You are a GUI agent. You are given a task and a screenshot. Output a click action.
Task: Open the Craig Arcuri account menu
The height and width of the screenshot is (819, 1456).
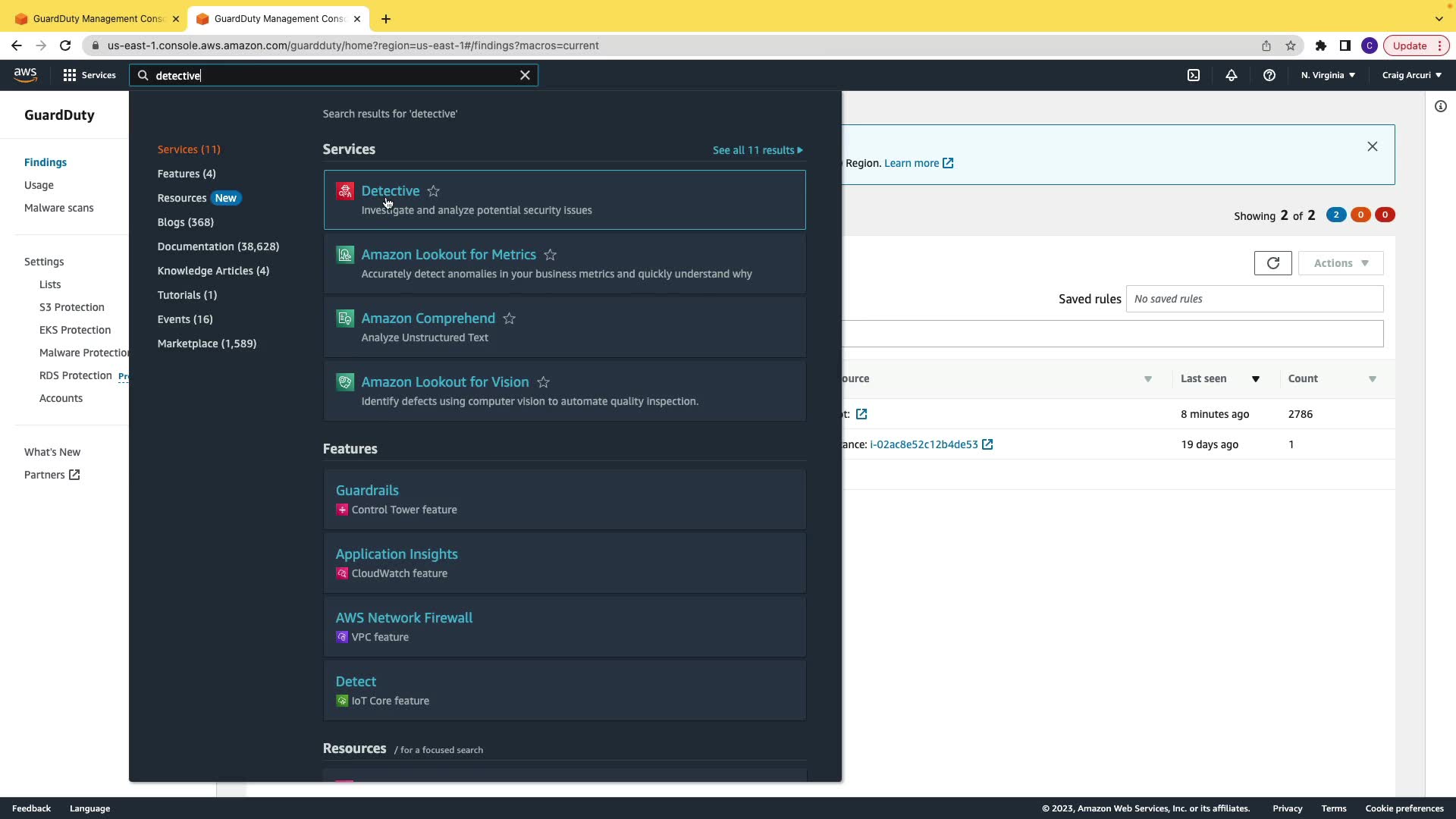[1411, 75]
